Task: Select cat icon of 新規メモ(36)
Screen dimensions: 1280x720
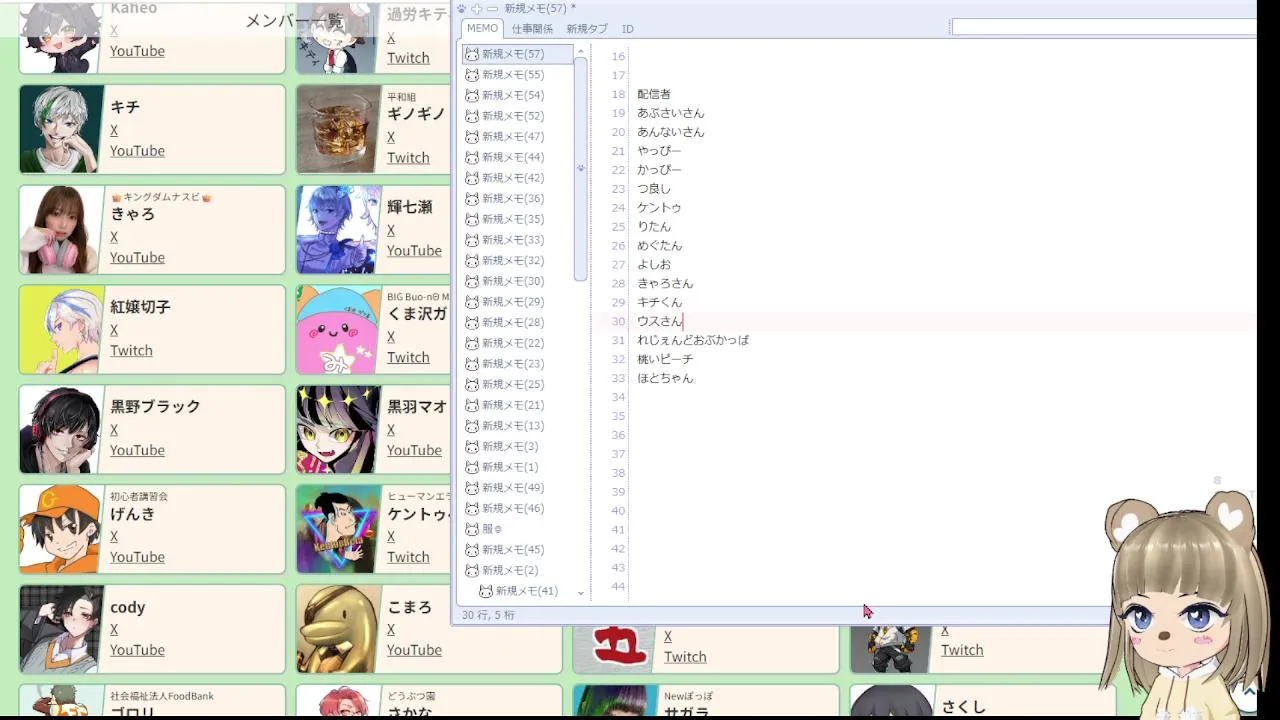Action: pyautogui.click(x=472, y=199)
